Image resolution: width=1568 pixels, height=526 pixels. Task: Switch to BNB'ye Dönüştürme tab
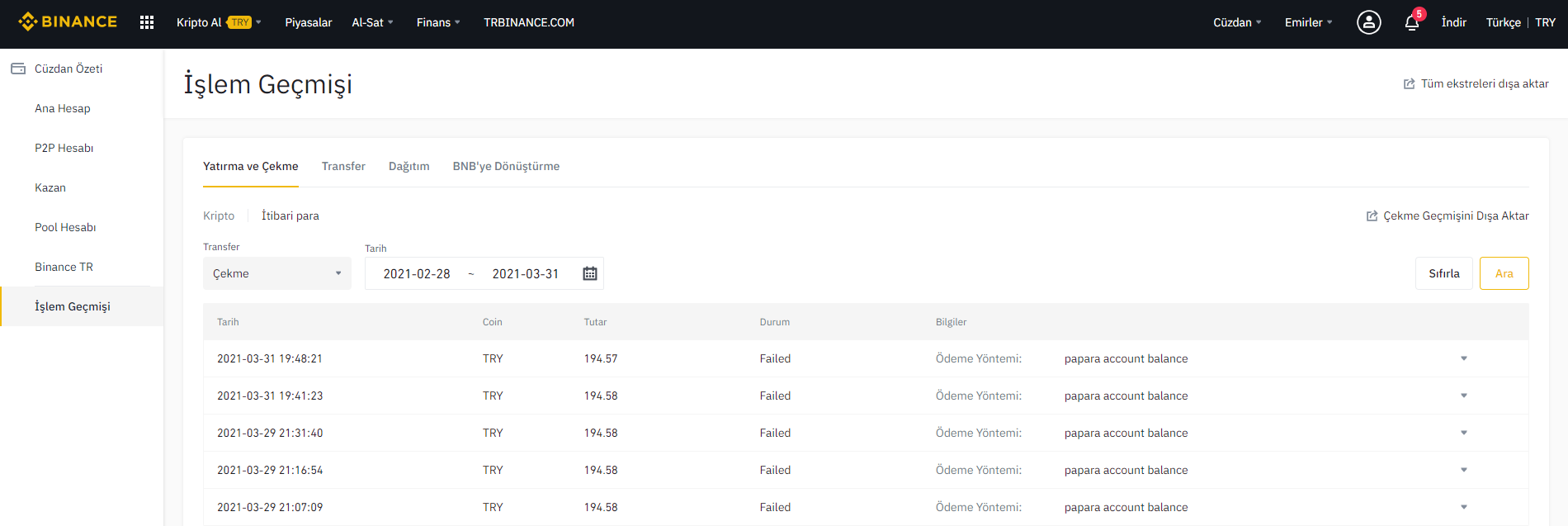coord(506,166)
